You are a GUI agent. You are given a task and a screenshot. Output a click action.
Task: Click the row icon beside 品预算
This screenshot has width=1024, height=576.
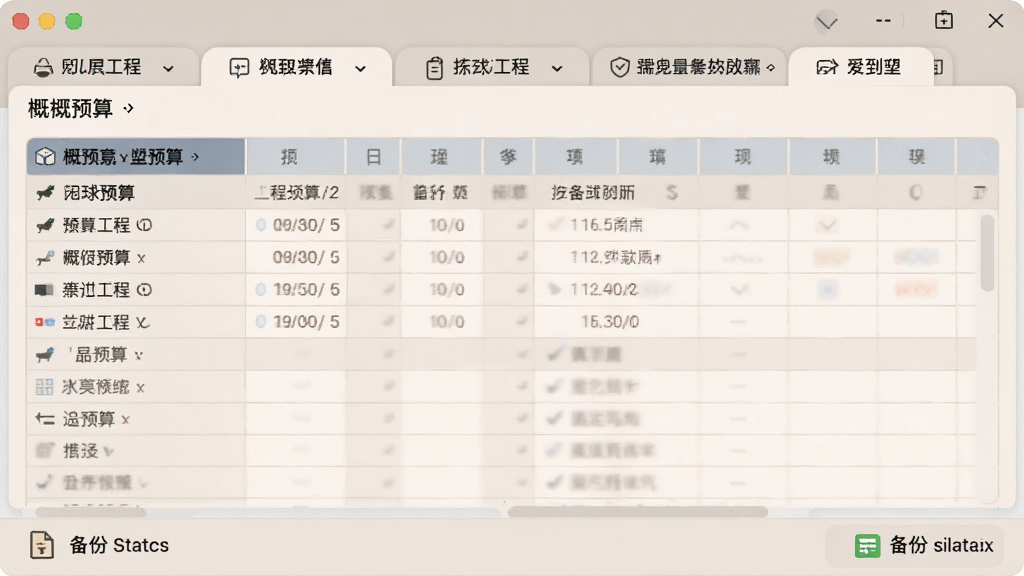45,355
